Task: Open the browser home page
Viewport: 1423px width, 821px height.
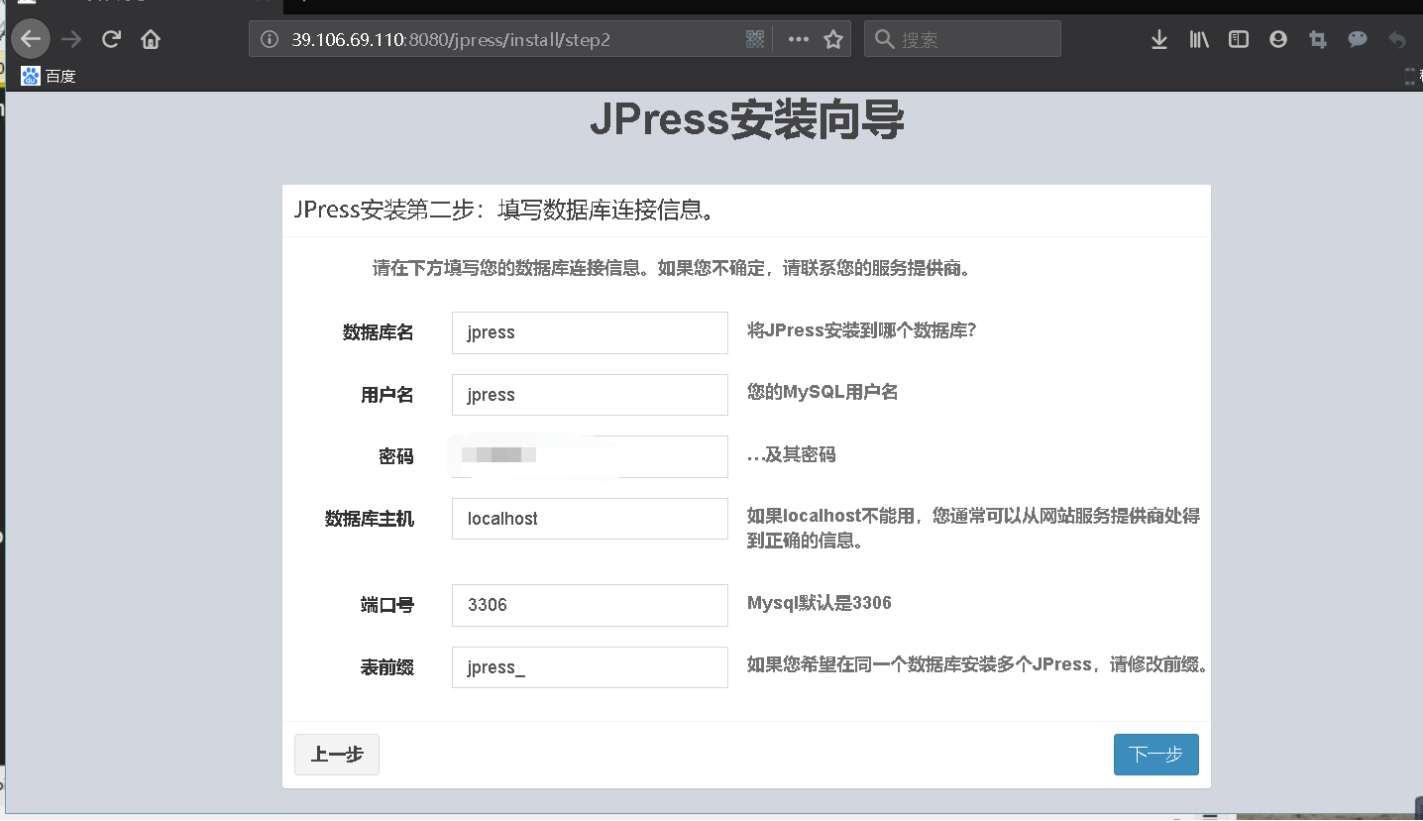Action: coord(151,40)
